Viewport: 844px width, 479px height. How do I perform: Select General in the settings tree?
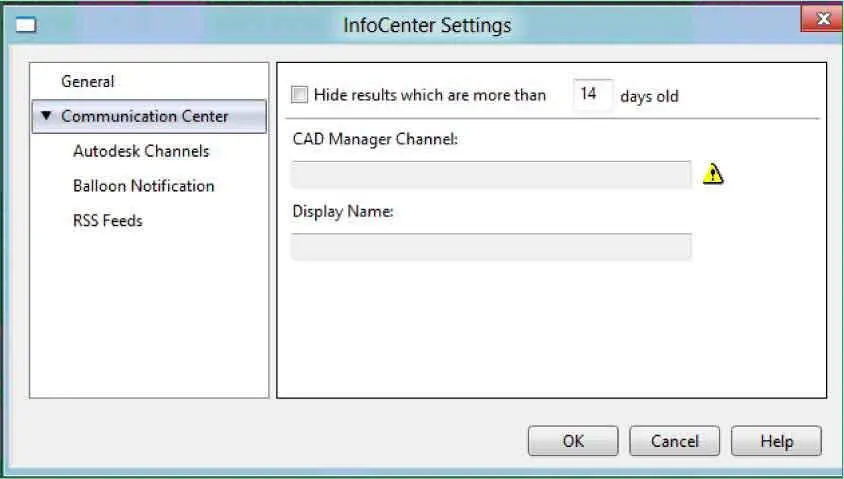88,82
